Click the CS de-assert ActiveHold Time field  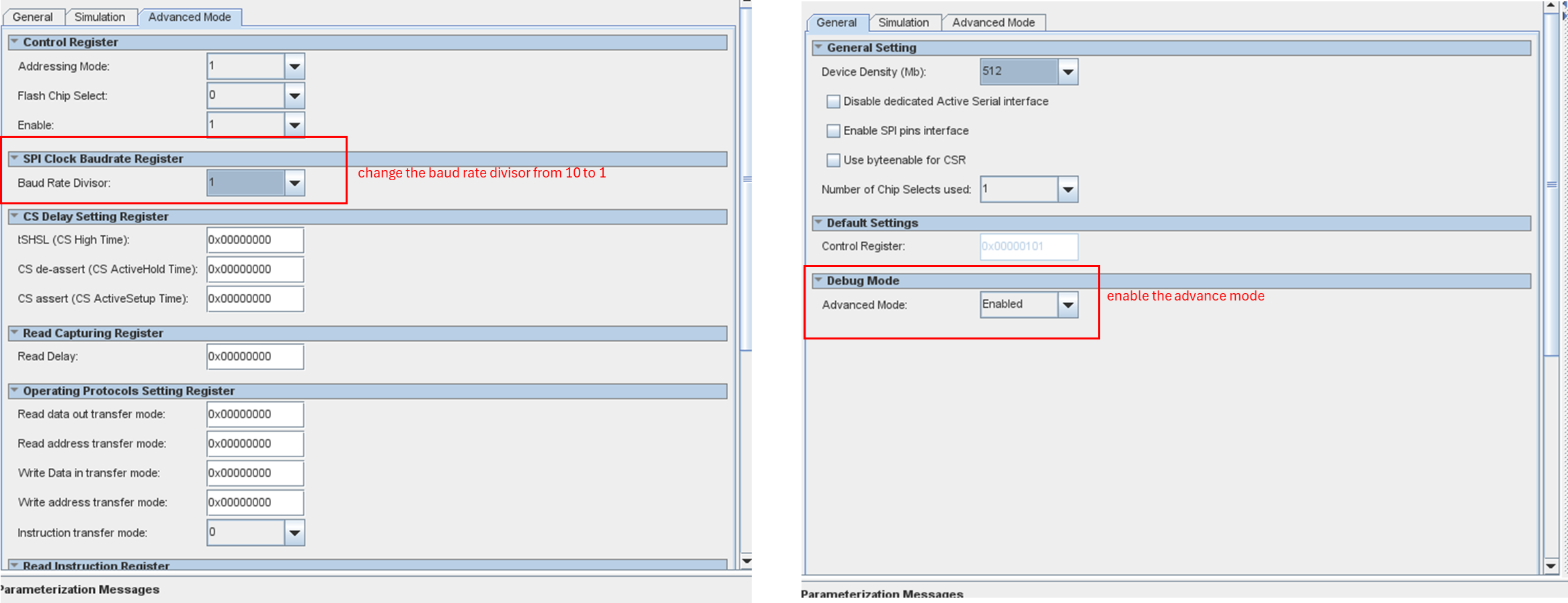[x=256, y=270]
